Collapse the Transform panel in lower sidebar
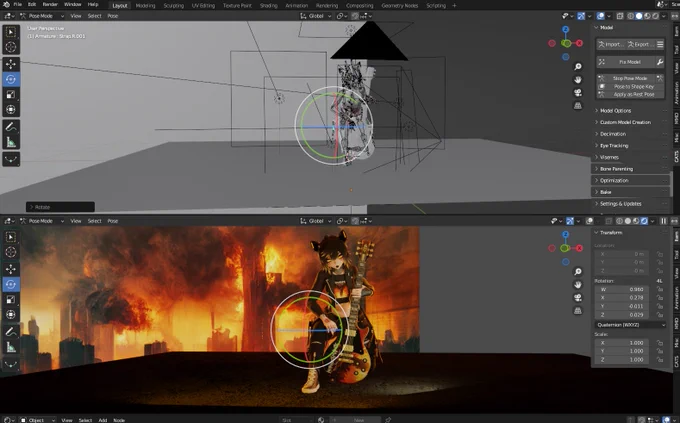680x423 pixels. (x=611, y=233)
